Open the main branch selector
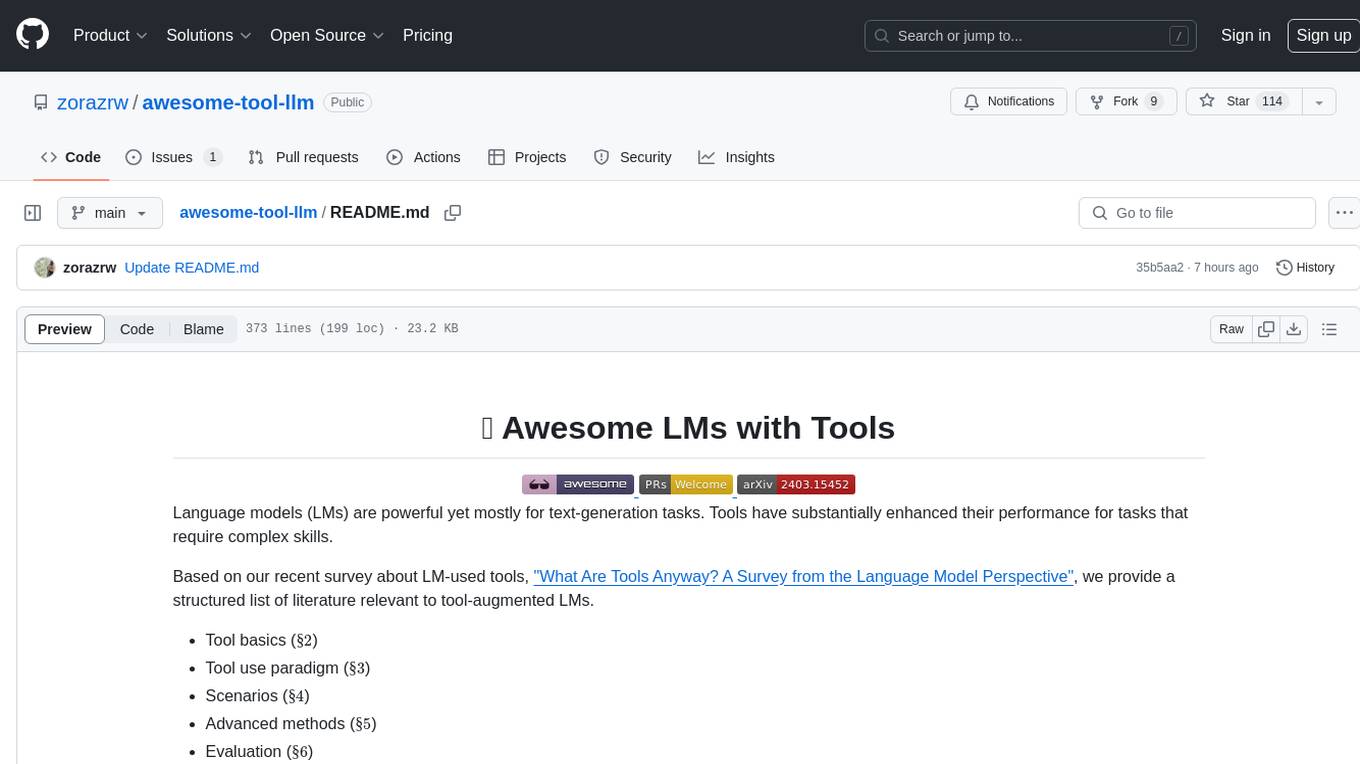This screenshot has width=1360, height=764. coord(109,213)
